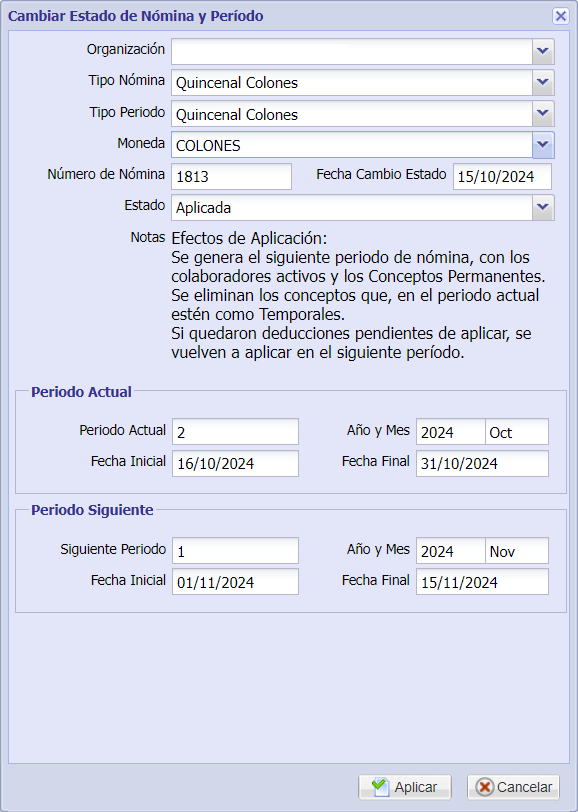Click the Fecha Final 15/11/2024 field
578x812 pixels.
click(x=482, y=582)
